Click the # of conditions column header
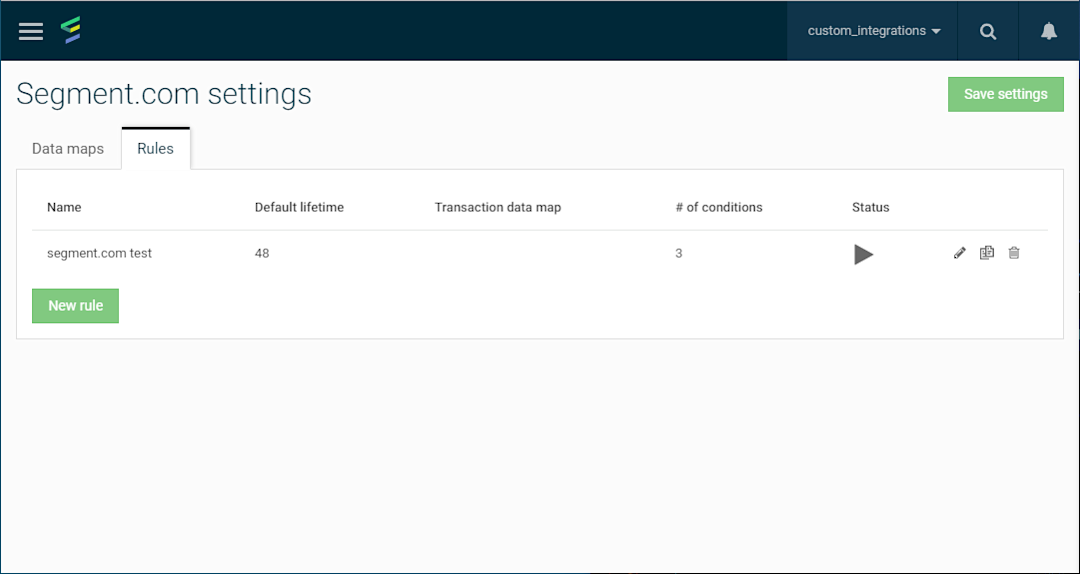 click(x=719, y=207)
